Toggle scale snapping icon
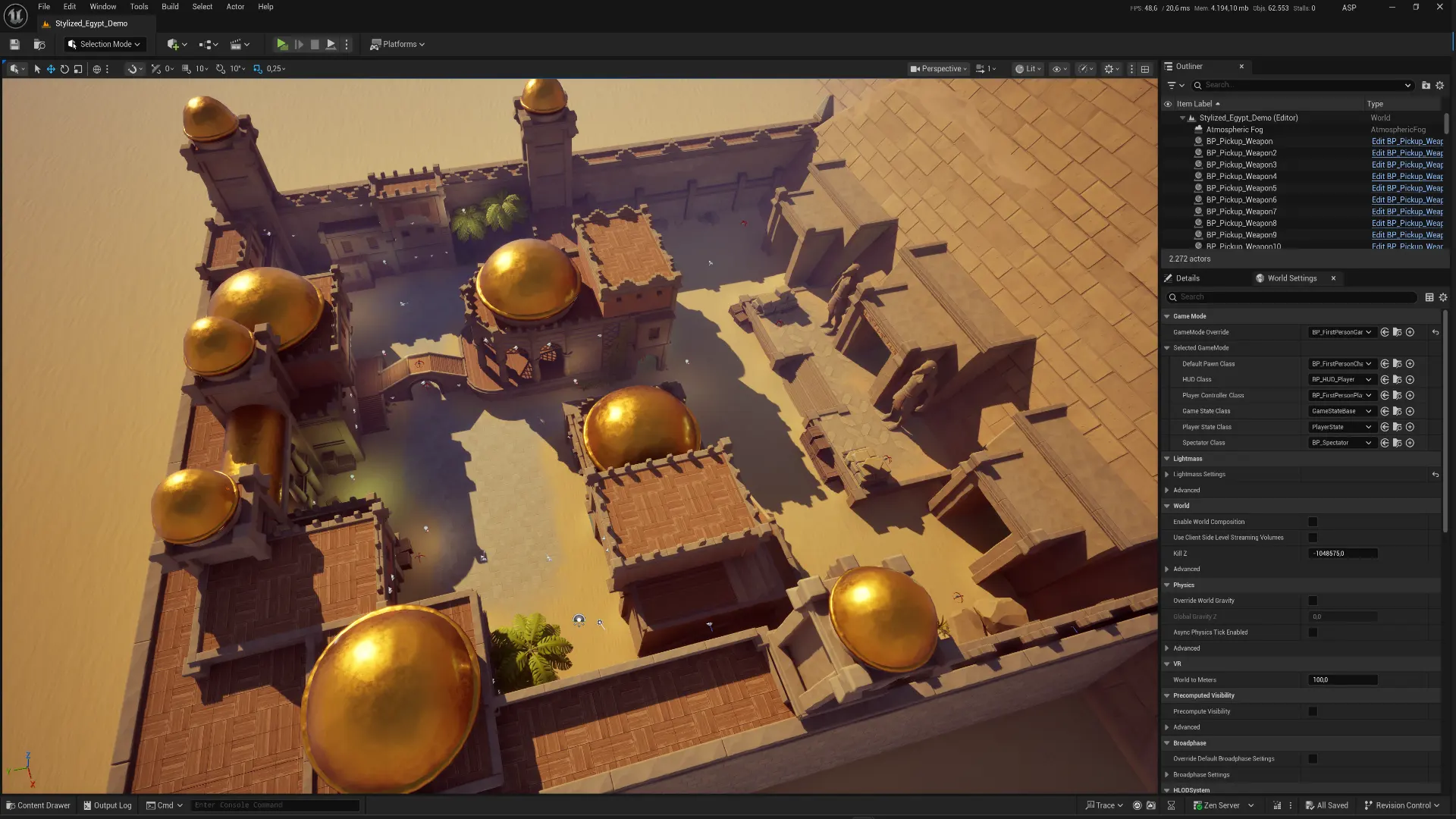 [257, 69]
